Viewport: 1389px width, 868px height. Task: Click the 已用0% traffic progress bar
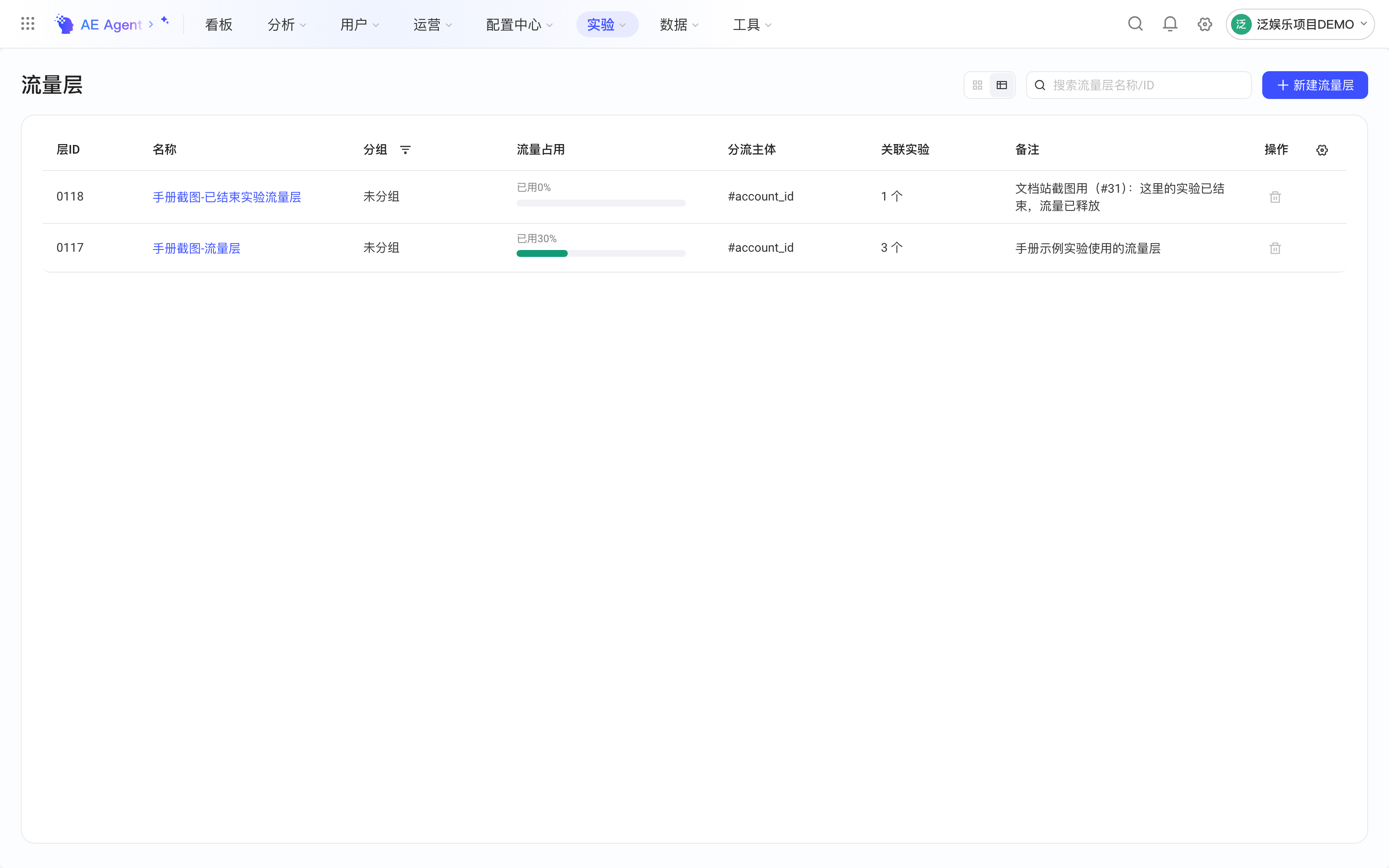tap(601, 203)
